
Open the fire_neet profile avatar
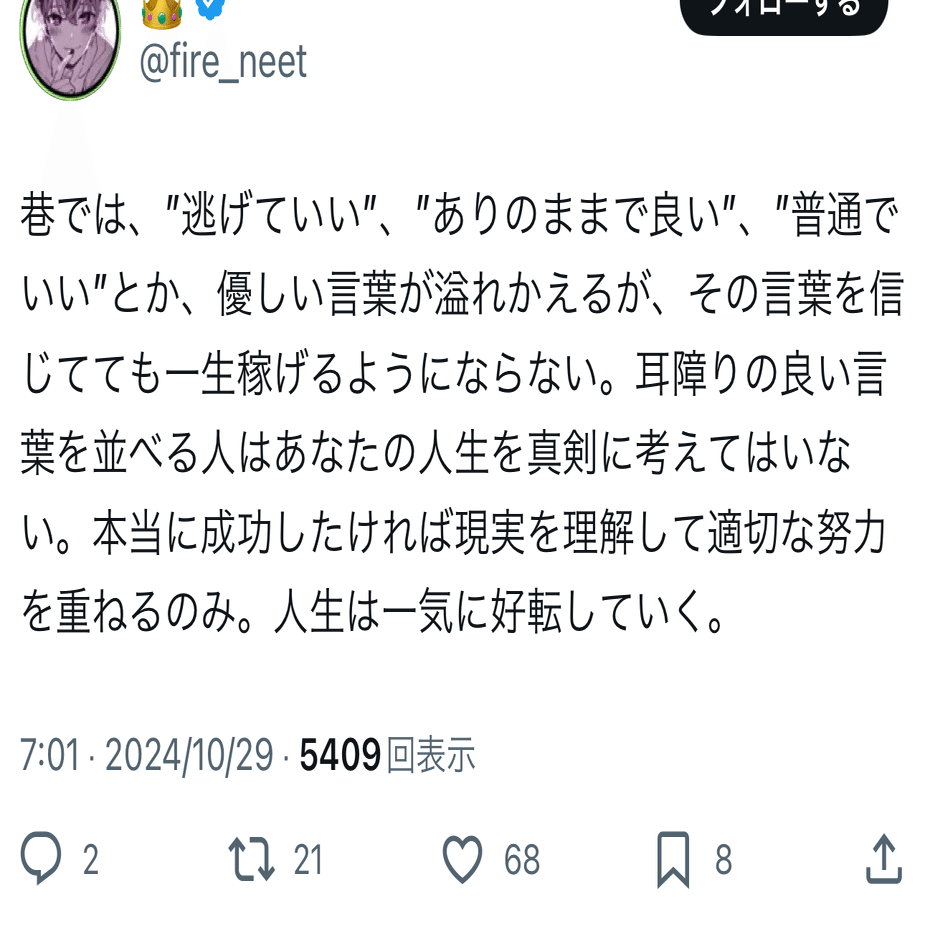tap(70, 46)
